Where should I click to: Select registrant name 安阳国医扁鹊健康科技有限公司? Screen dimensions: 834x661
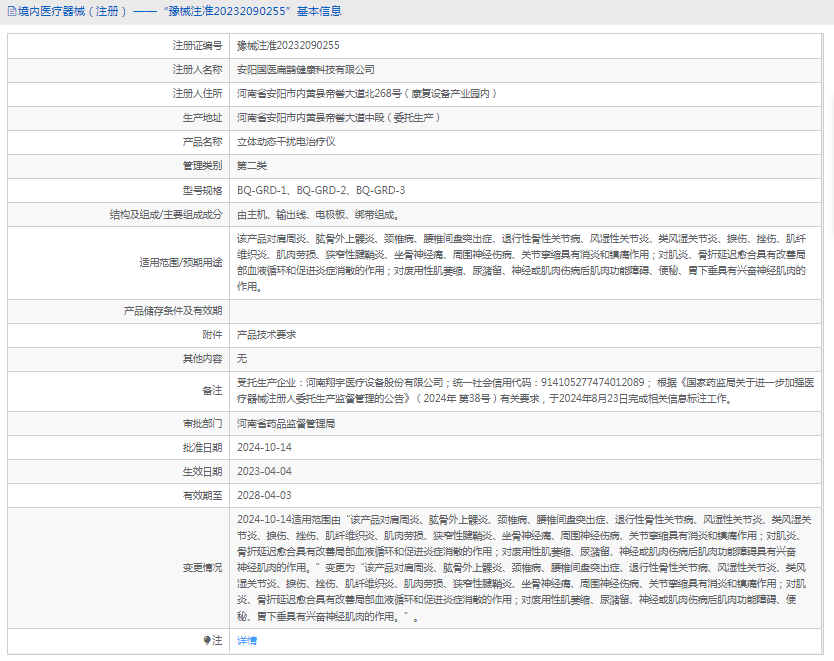[306, 70]
